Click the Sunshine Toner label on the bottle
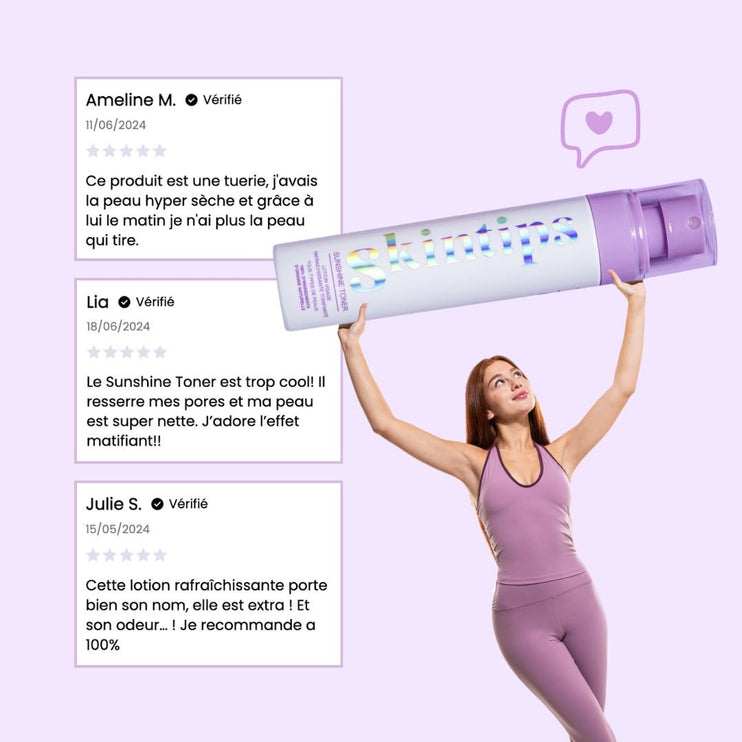The image size is (742, 742). coord(341,281)
